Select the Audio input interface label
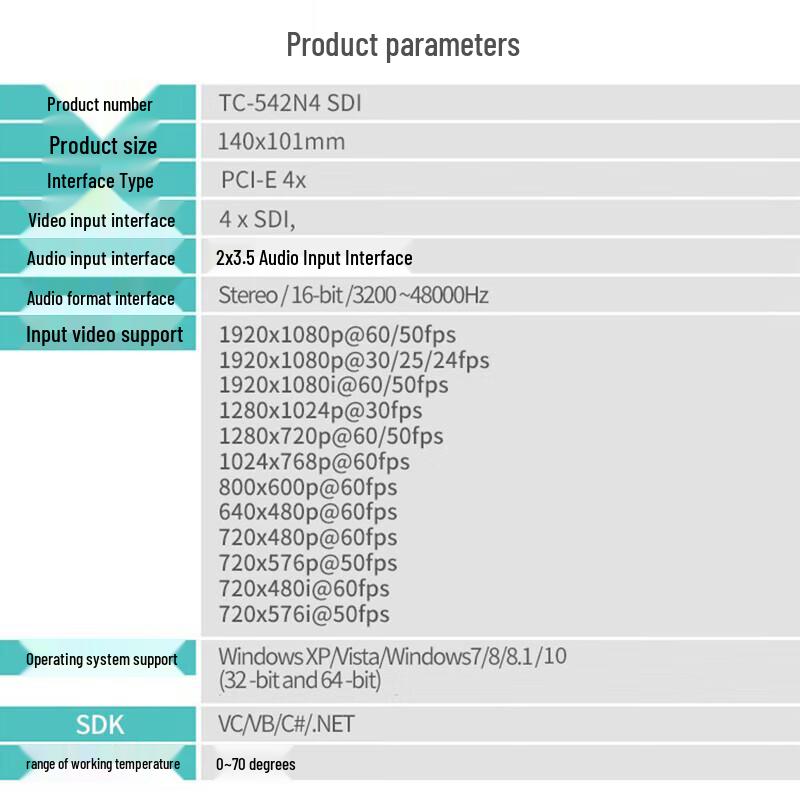This screenshot has height=800, width=800. click(x=101, y=259)
